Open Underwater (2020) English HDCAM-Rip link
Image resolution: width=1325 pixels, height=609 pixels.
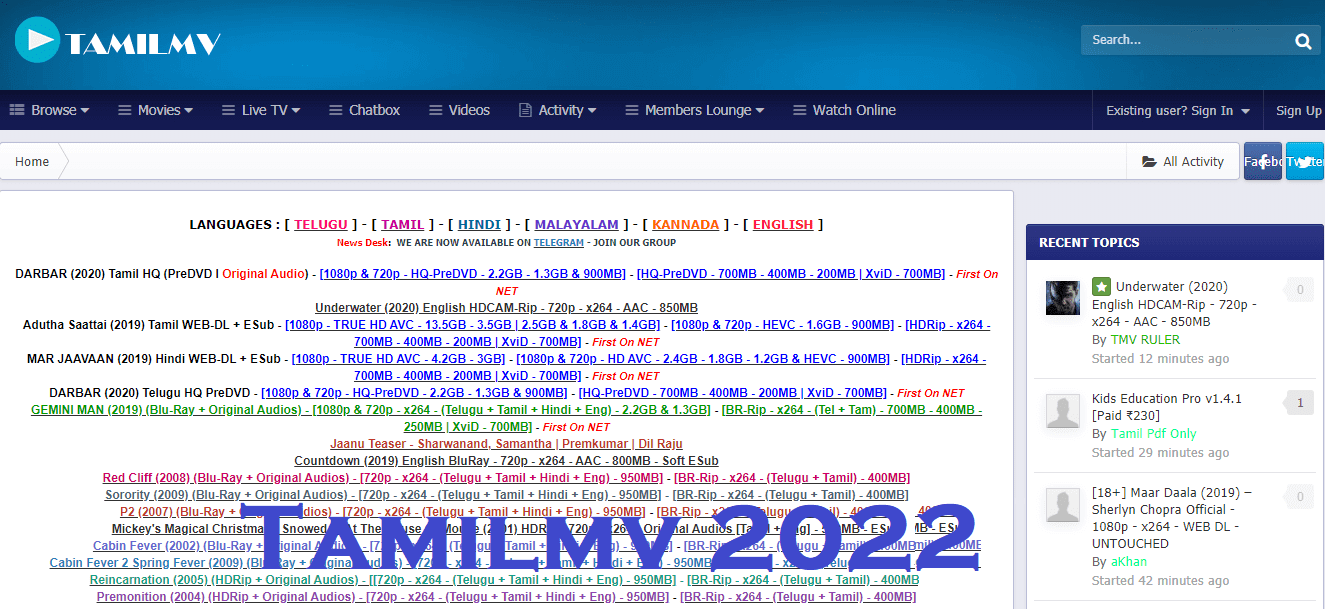click(506, 307)
